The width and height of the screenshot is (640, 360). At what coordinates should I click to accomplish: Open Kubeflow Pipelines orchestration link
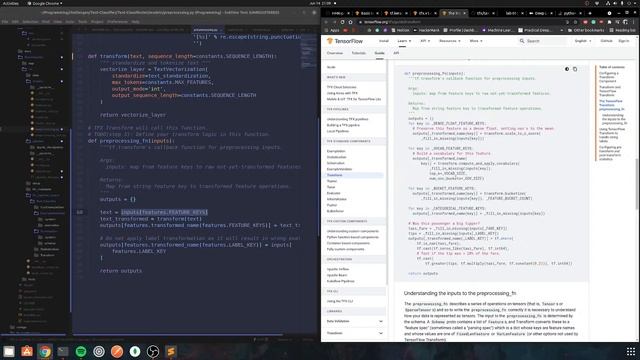click(x=340, y=281)
